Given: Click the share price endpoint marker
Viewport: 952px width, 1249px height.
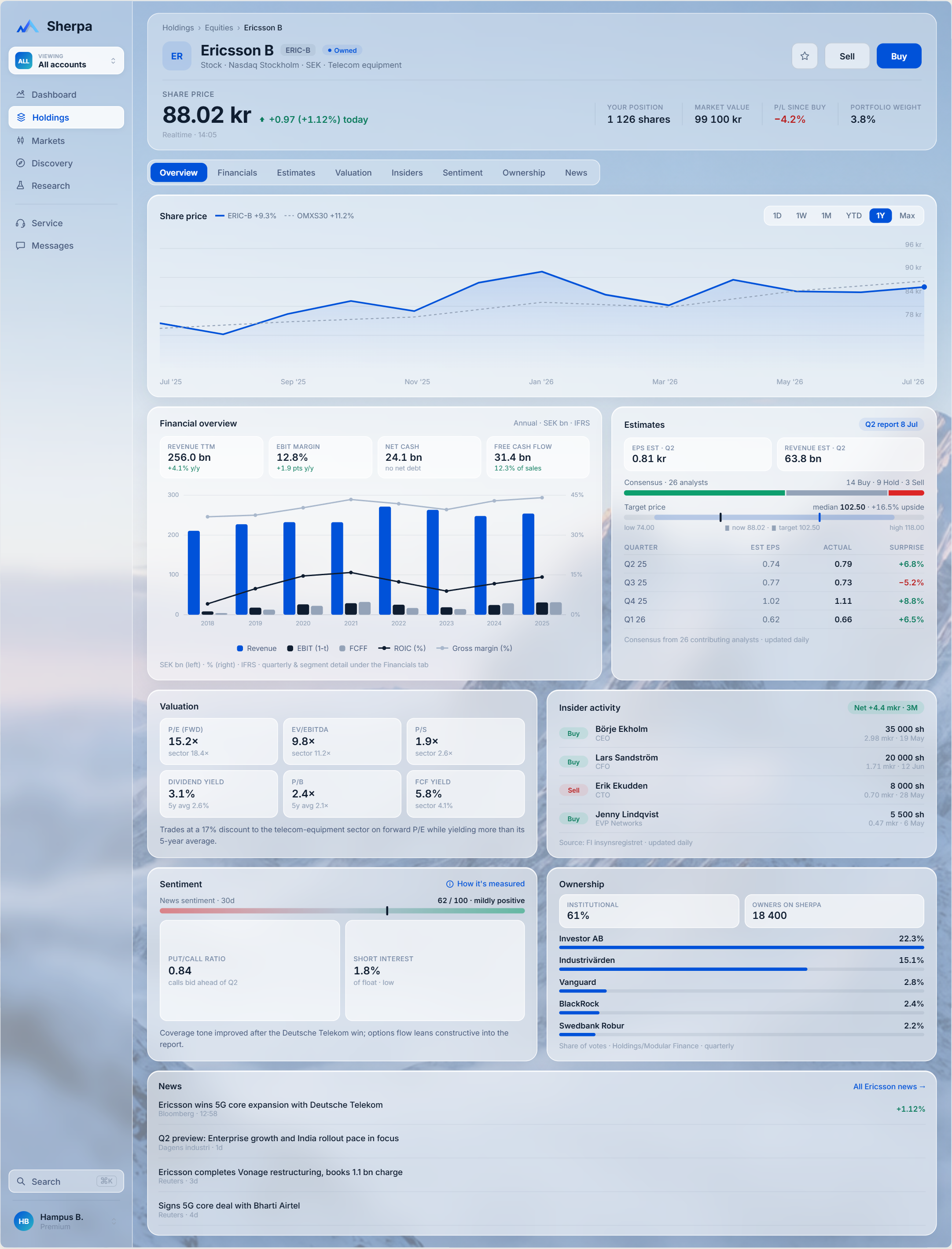Looking at the screenshot, I should [x=924, y=287].
